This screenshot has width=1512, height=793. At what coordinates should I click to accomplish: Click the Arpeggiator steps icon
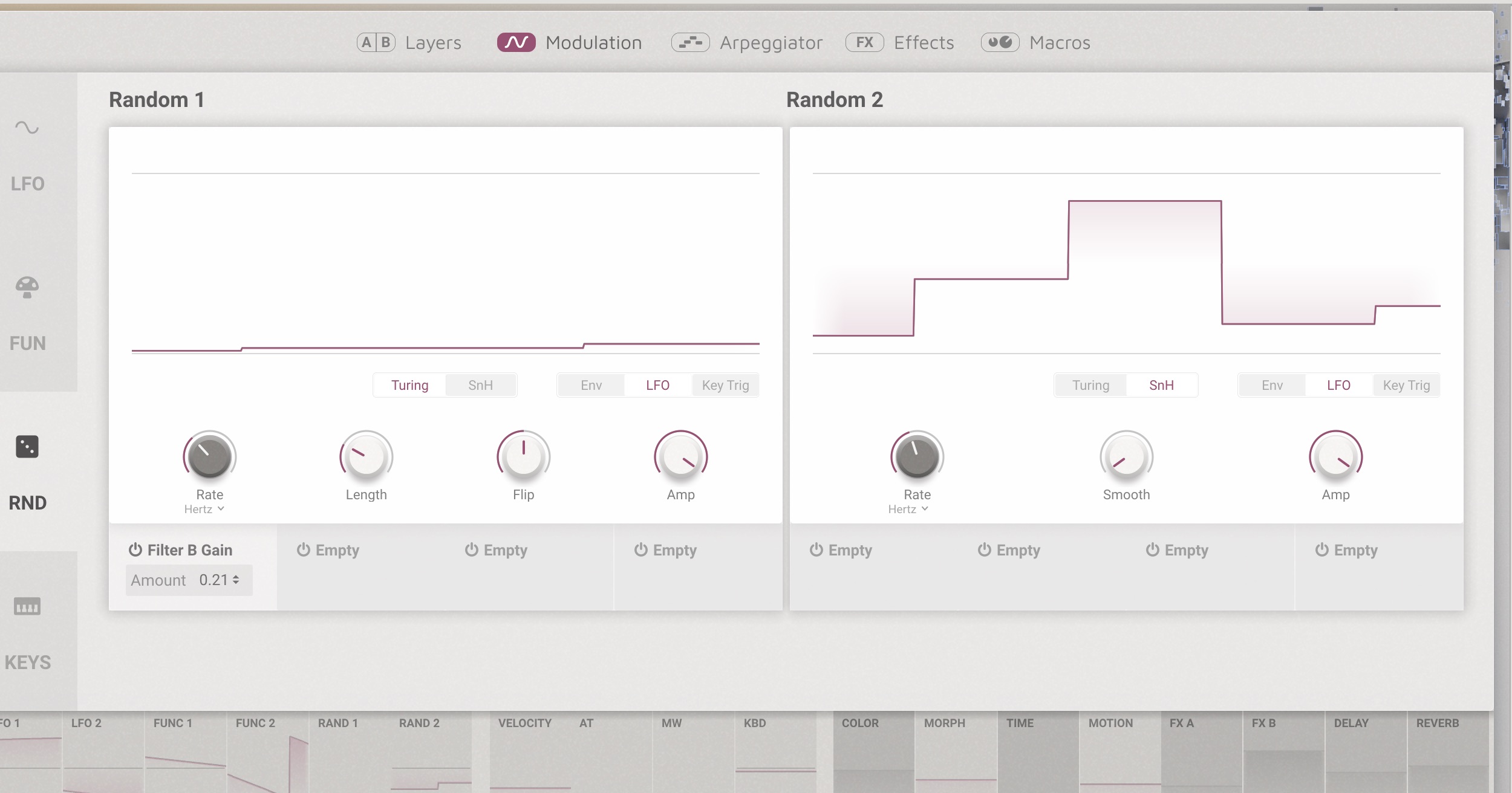coord(690,42)
